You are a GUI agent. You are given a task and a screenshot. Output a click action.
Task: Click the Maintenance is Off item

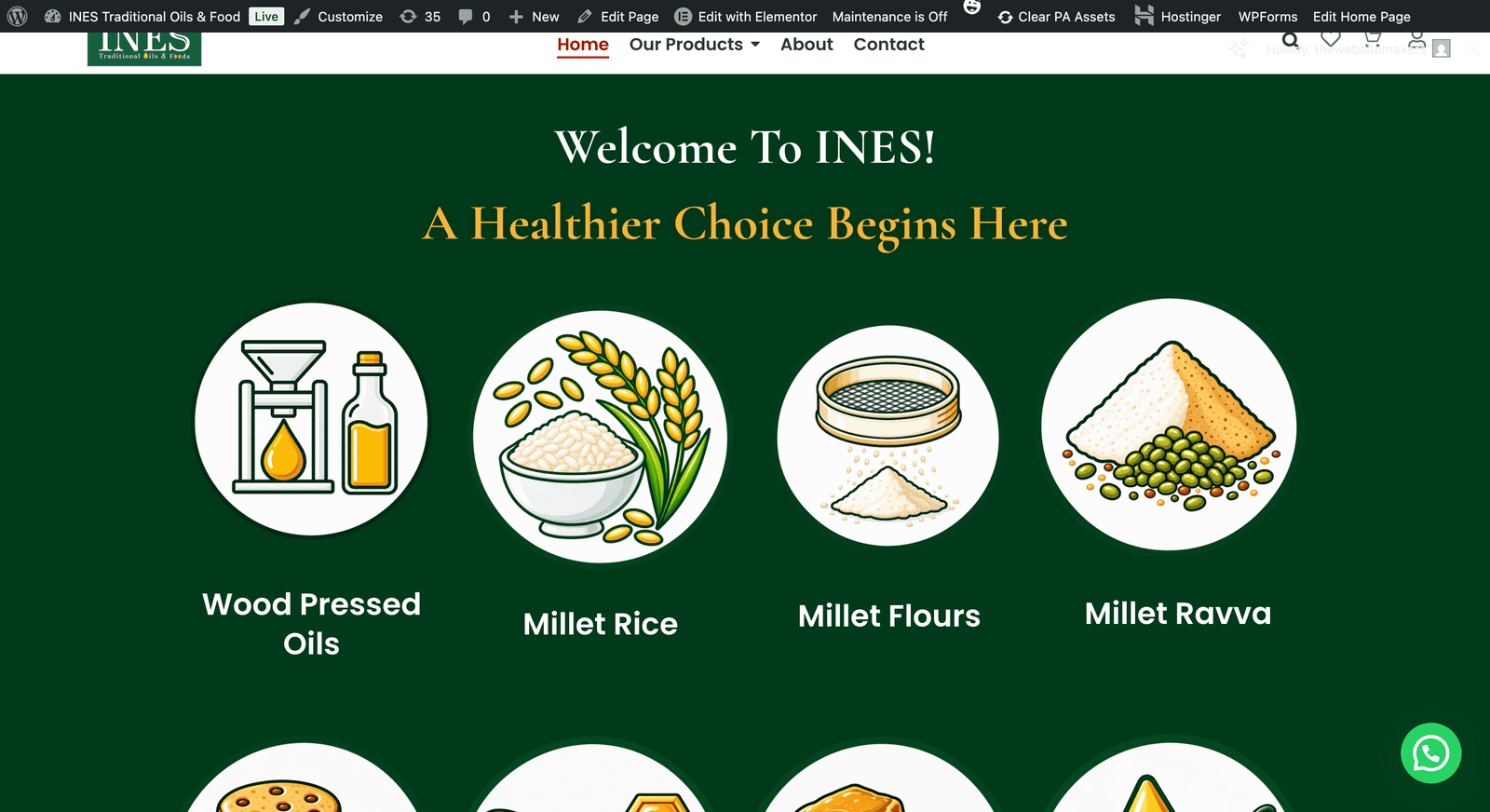coord(889,17)
